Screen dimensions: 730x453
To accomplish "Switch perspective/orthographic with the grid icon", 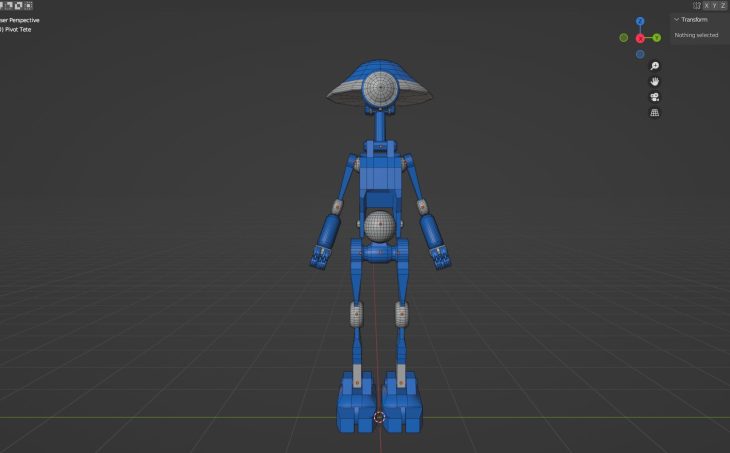I will click(654, 113).
